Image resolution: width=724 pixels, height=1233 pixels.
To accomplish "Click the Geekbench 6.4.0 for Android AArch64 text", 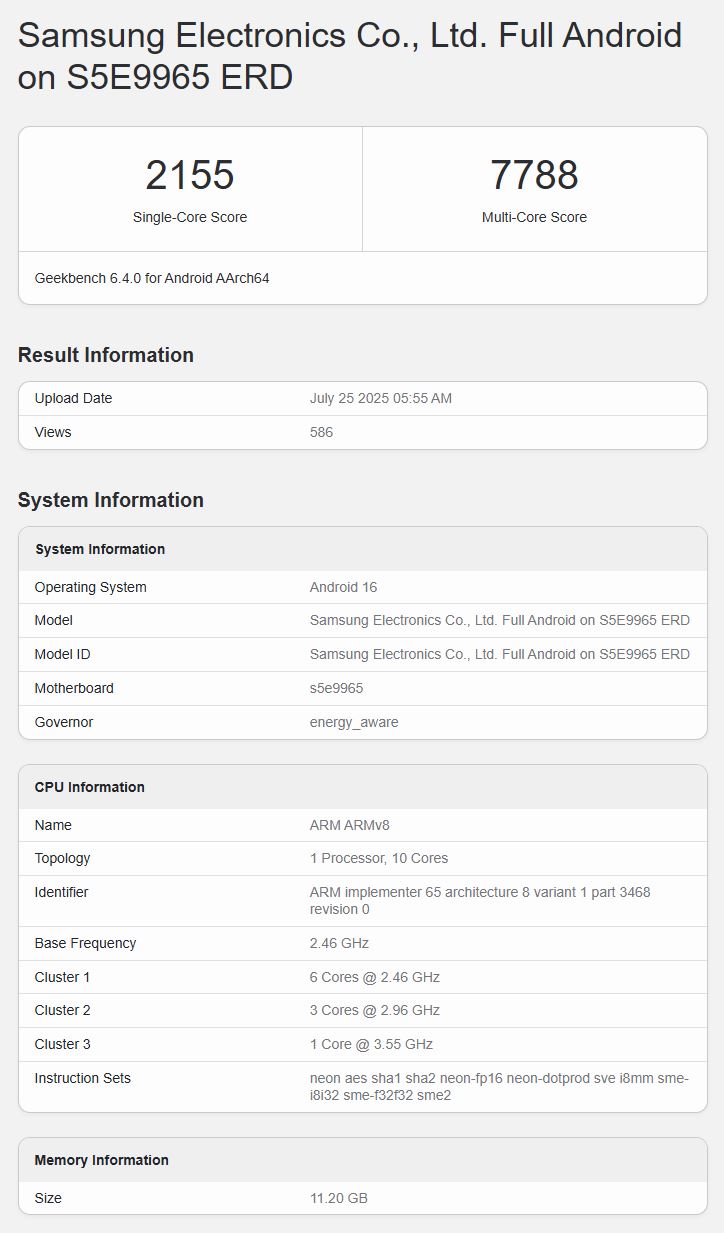I will (x=152, y=278).
